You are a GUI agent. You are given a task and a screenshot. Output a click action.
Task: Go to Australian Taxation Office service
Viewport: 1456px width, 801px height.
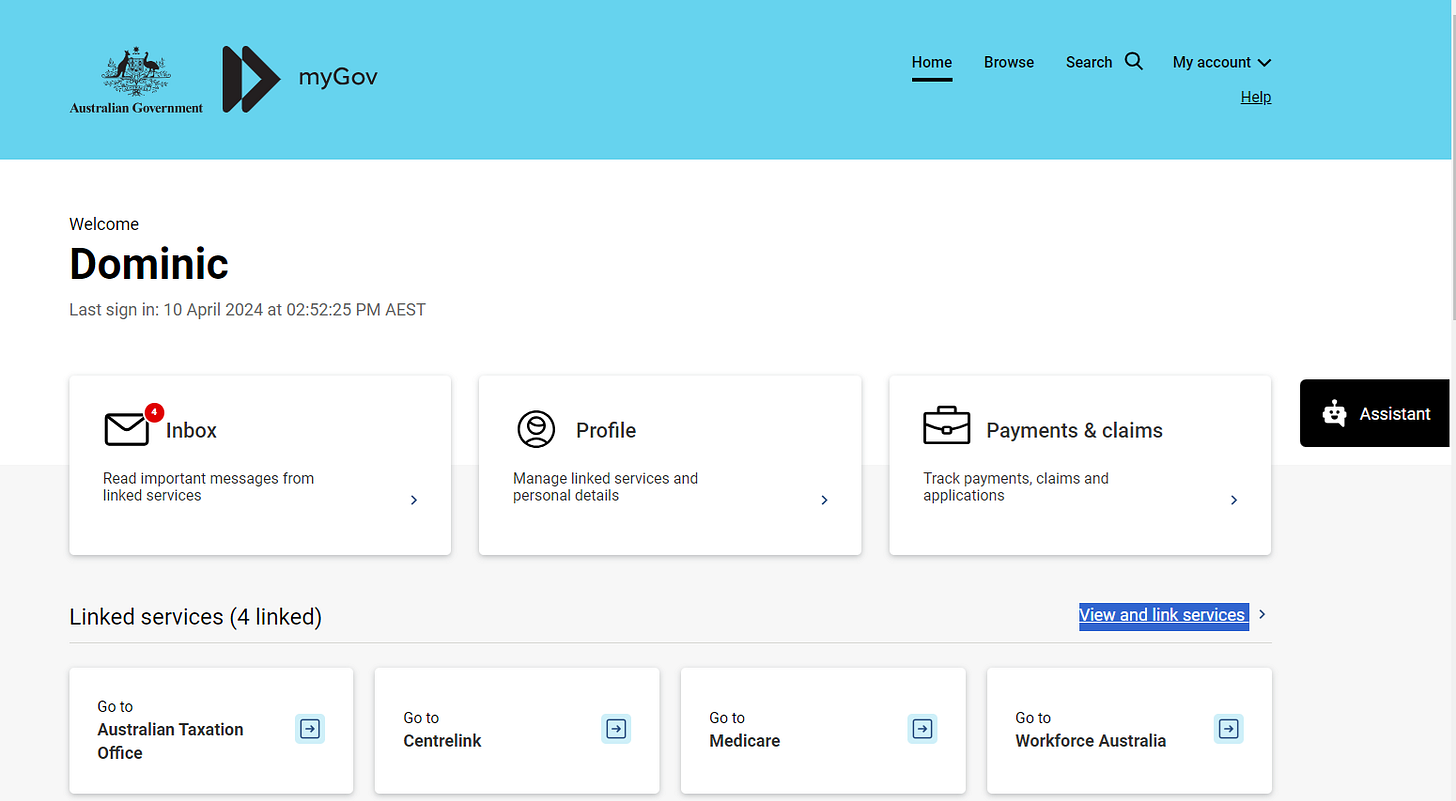click(211, 730)
